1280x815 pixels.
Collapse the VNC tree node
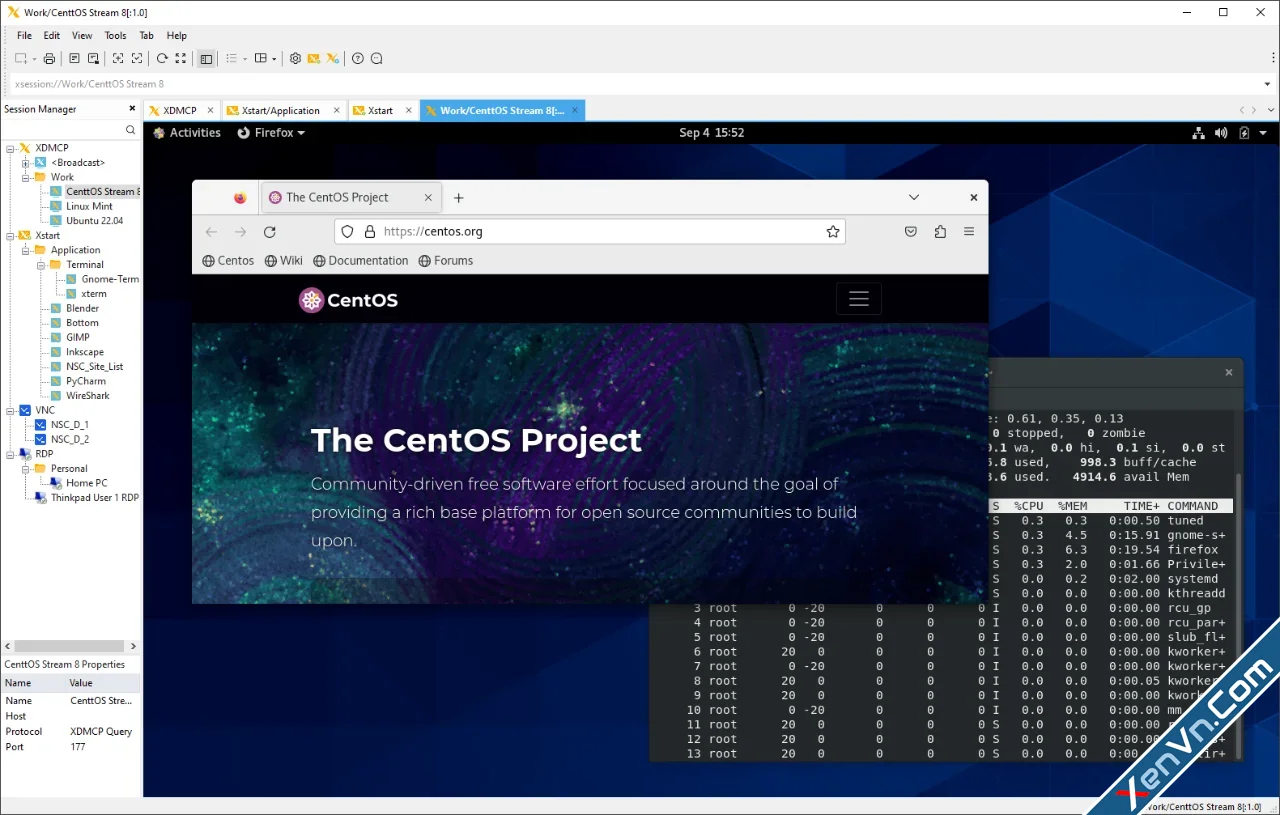(x=10, y=410)
